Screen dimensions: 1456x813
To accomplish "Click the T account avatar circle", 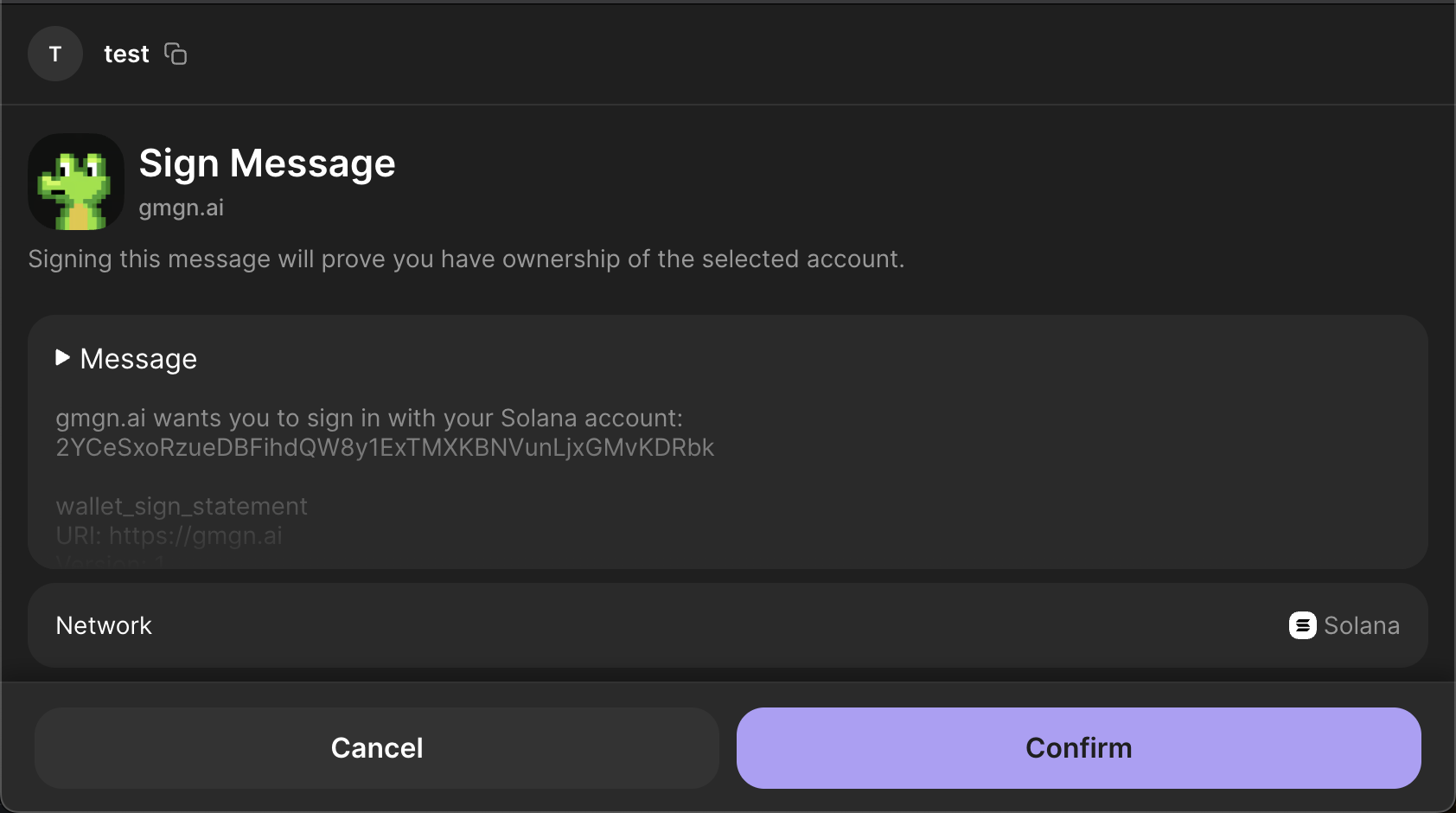I will 55,54.
